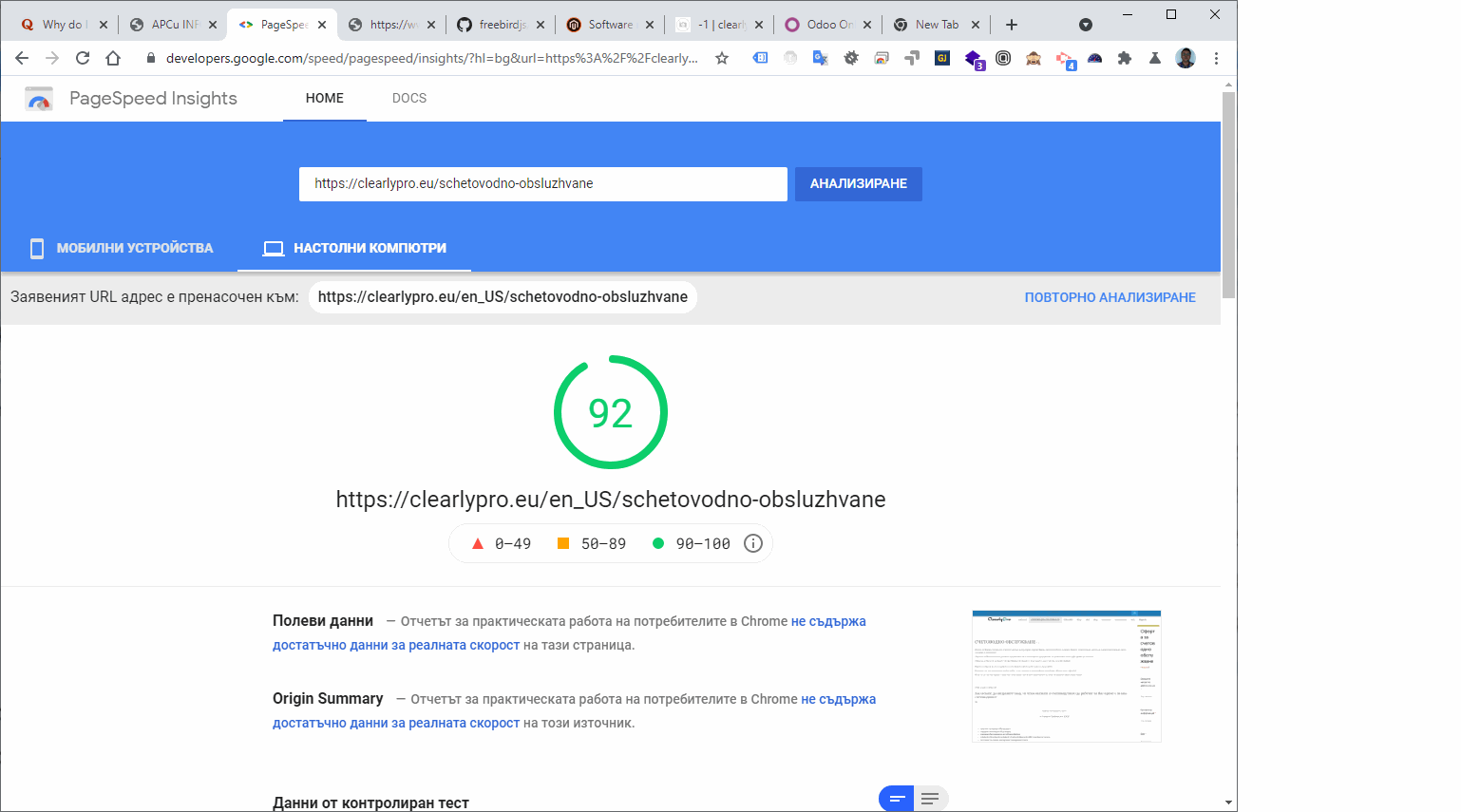
Task: Open the tab search dropdown arrow
Action: (x=1086, y=25)
